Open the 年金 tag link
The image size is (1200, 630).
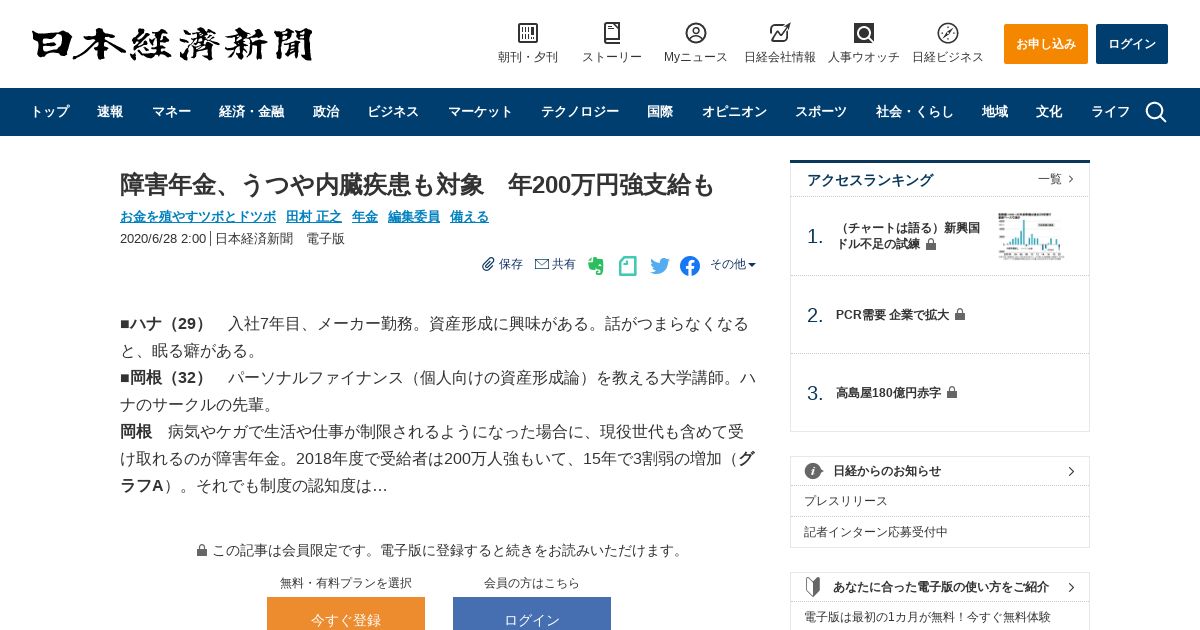point(365,216)
